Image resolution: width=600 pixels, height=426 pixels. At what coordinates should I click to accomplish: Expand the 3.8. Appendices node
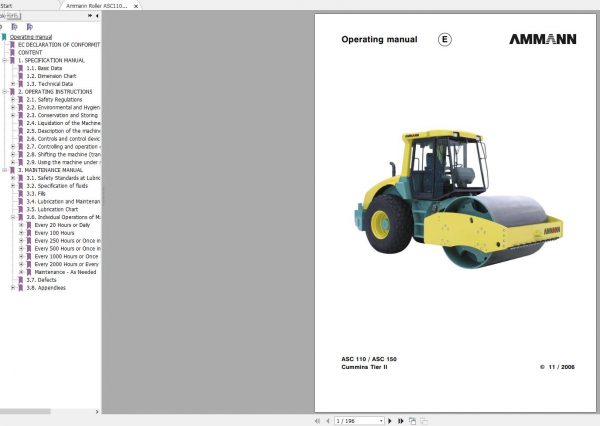pos(13,288)
